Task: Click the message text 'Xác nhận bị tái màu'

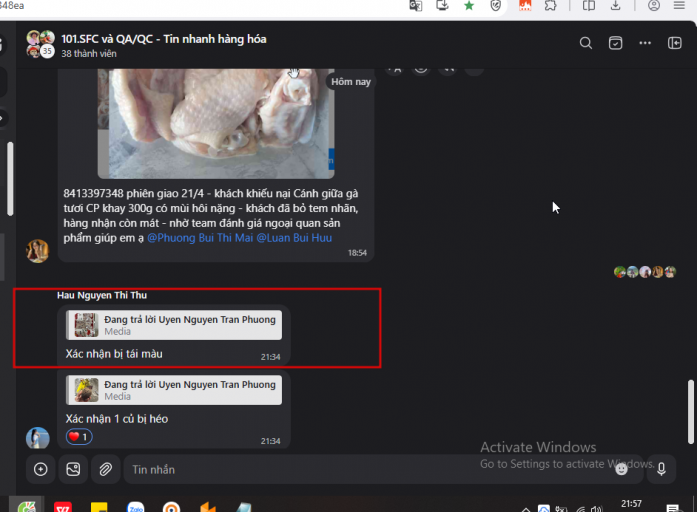Action: click(114, 354)
